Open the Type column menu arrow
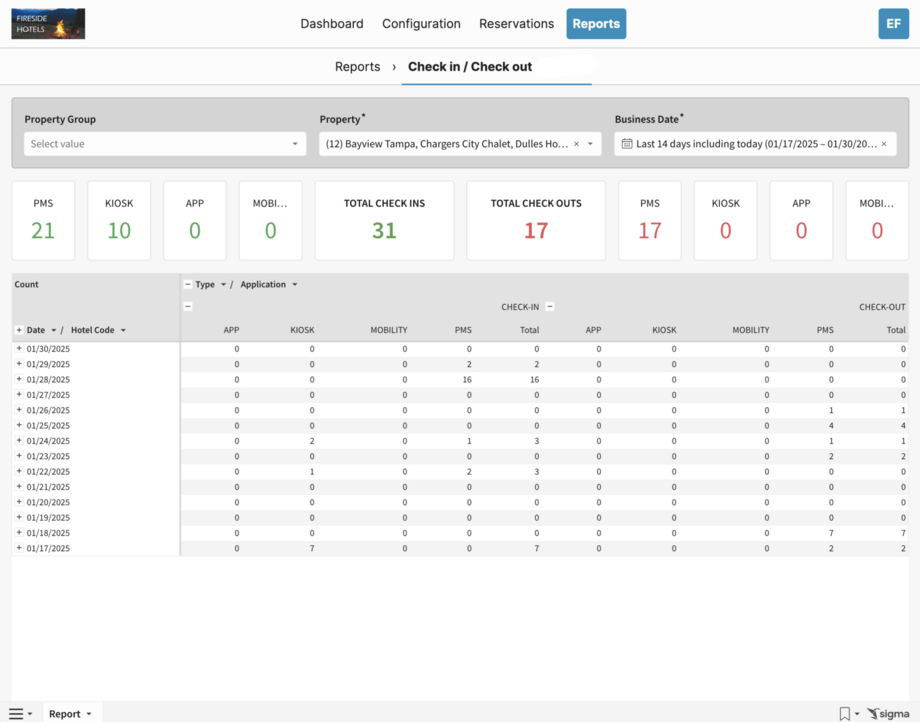Screen dimensions: 920x722 coord(223,284)
